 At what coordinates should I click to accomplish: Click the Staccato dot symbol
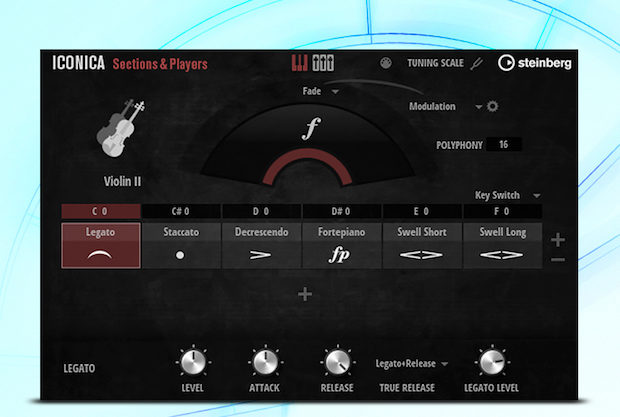[x=180, y=255]
